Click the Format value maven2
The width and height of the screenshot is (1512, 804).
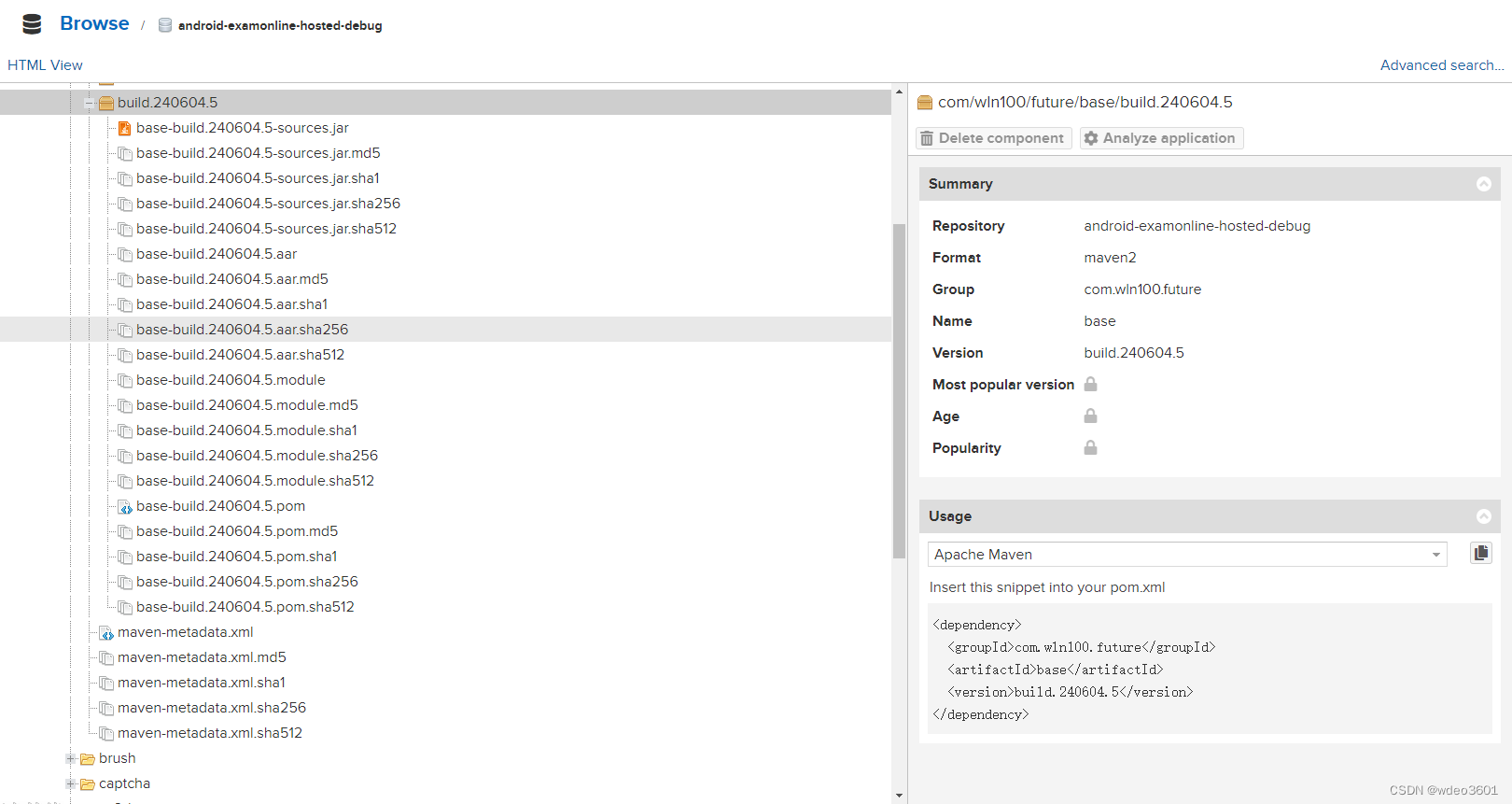[x=1110, y=258]
